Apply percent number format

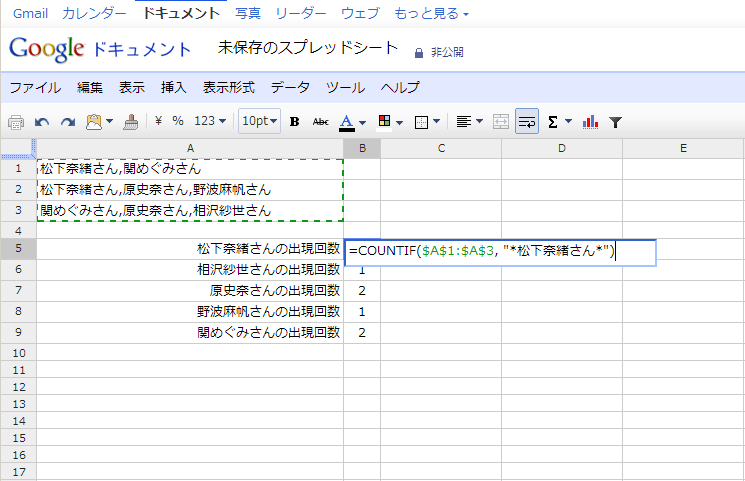pyautogui.click(x=178, y=121)
